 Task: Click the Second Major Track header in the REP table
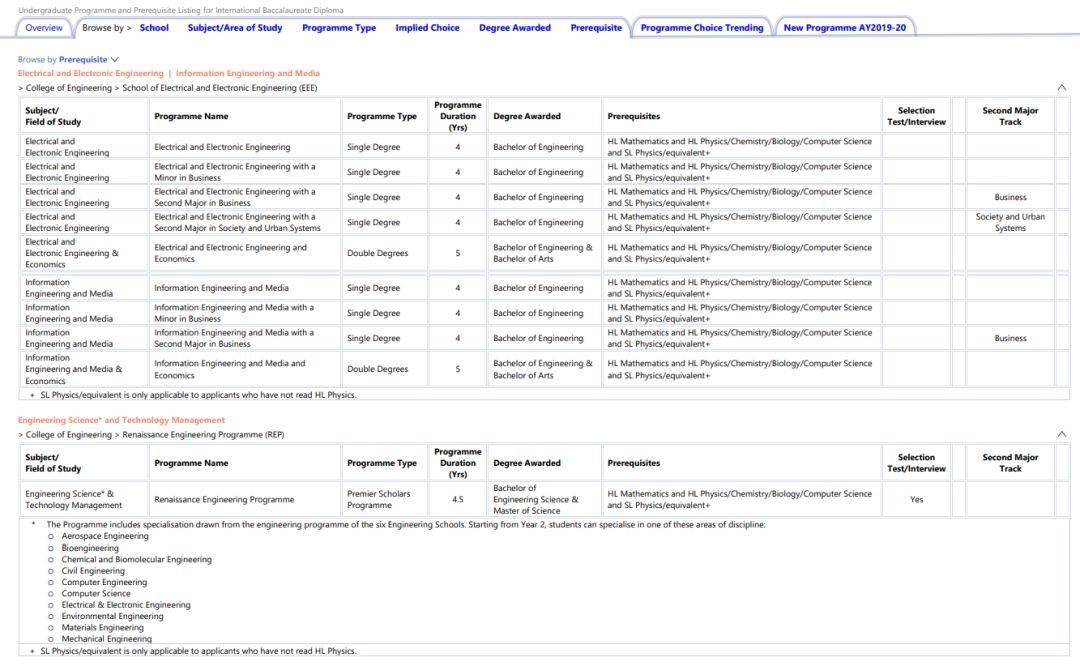(1010, 463)
